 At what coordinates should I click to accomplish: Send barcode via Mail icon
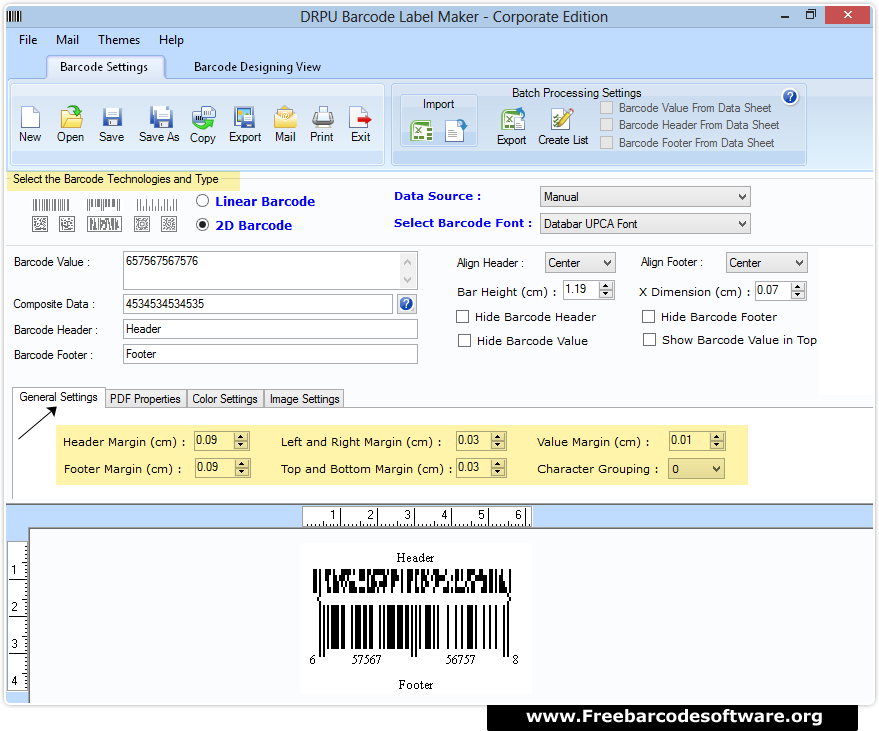pyautogui.click(x=285, y=124)
